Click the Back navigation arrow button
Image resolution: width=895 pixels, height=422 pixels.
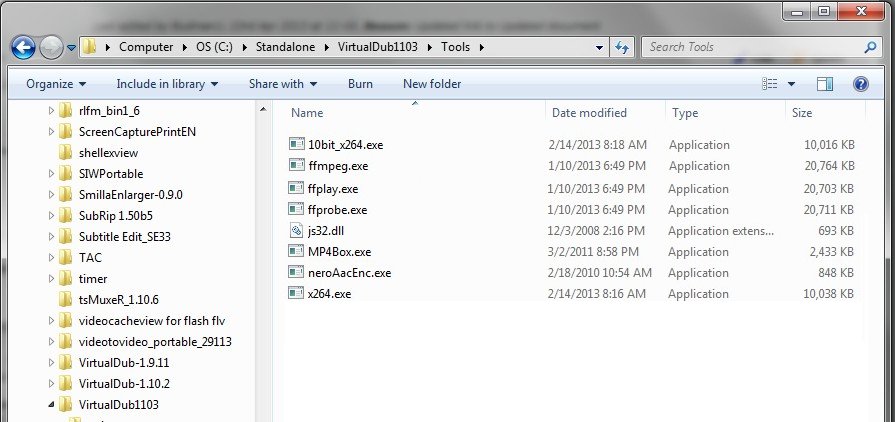pyautogui.click(x=23, y=48)
